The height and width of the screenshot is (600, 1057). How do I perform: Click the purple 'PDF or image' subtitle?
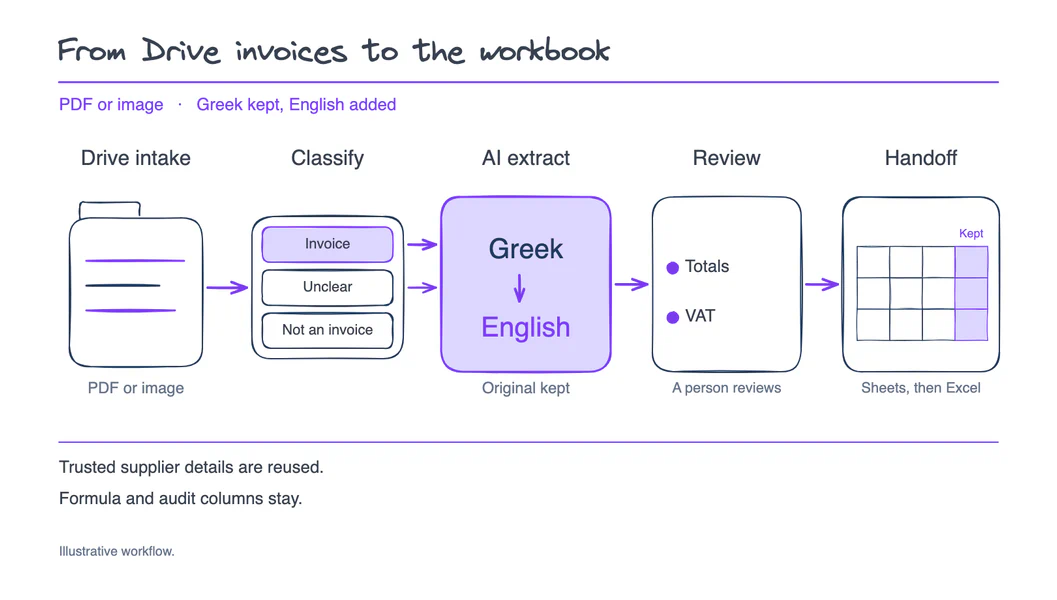pos(111,105)
